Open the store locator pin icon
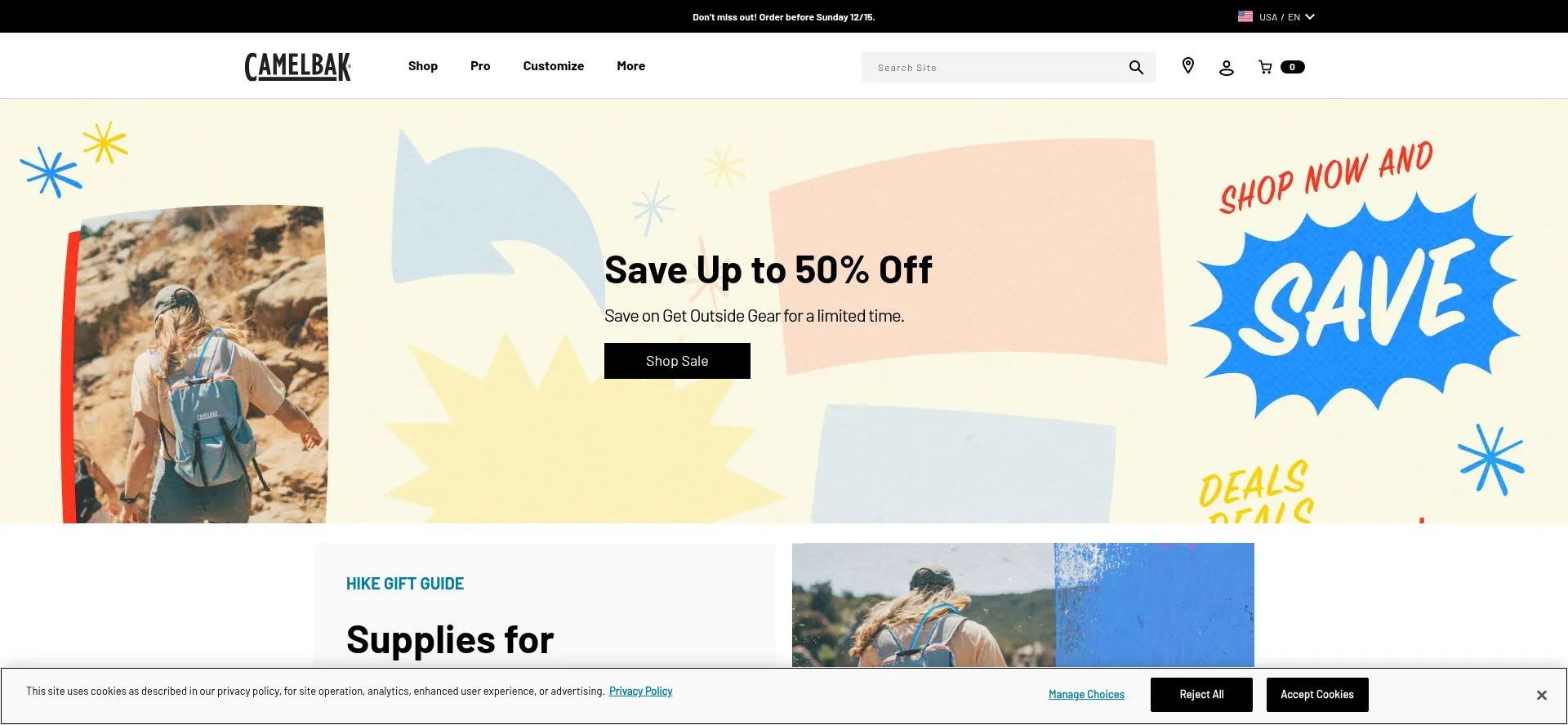Viewport: 1568px width, 725px height. coord(1188,66)
